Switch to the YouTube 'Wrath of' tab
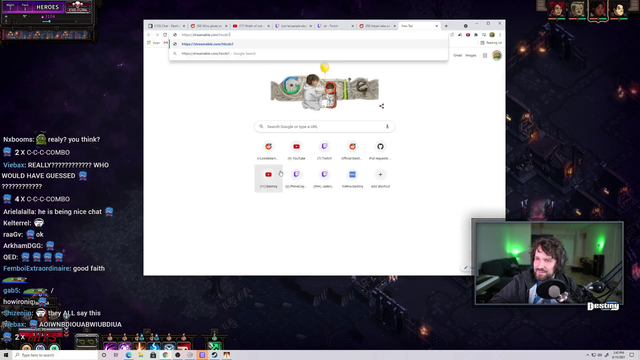 pos(250,26)
